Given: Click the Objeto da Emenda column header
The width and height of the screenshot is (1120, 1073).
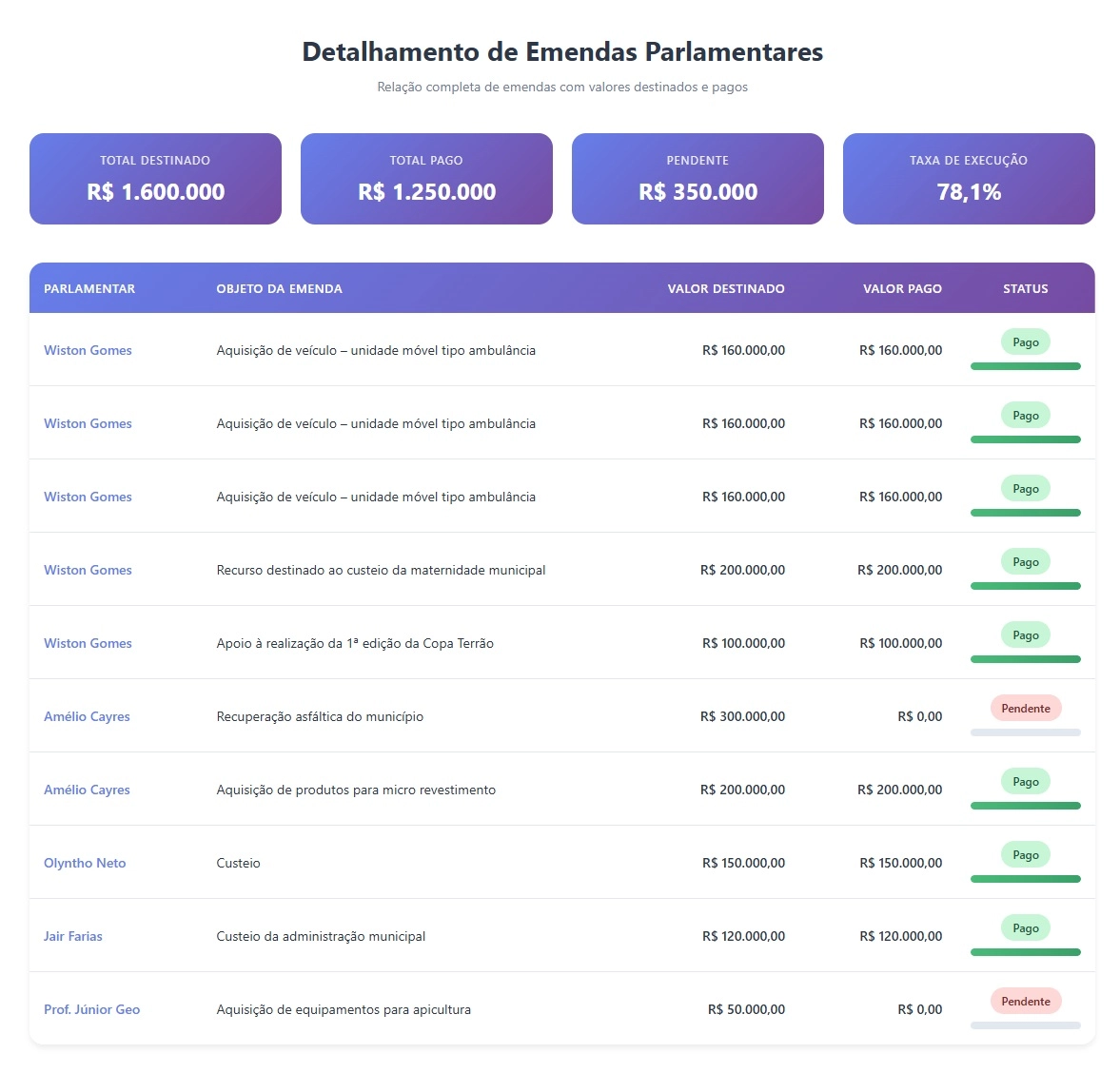Looking at the screenshot, I should pyautogui.click(x=279, y=288).
